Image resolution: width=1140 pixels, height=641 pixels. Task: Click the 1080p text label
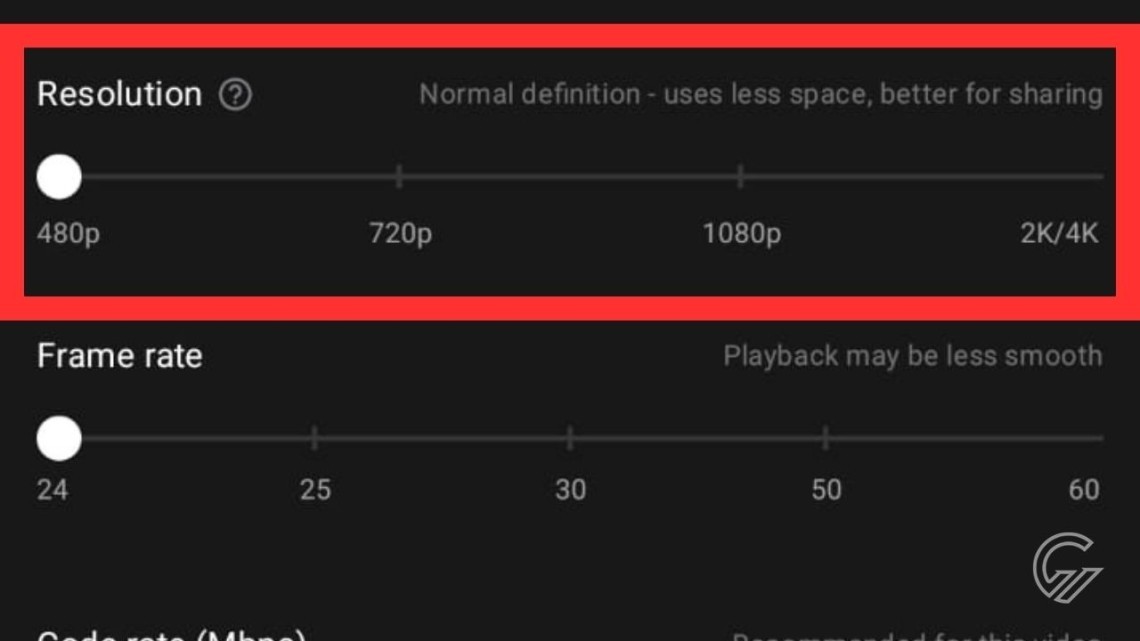[x=741, y=234]
